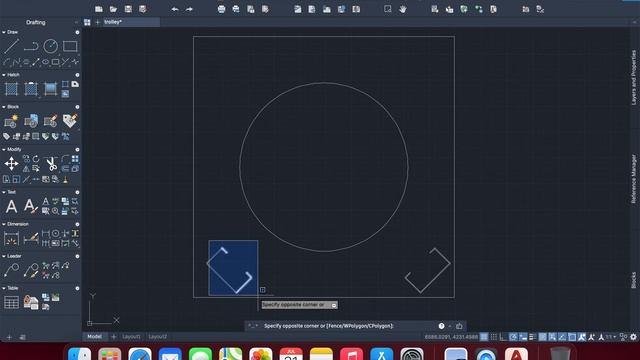
Task: Collapse the Table panel section
Action: [x=4, y=288]
